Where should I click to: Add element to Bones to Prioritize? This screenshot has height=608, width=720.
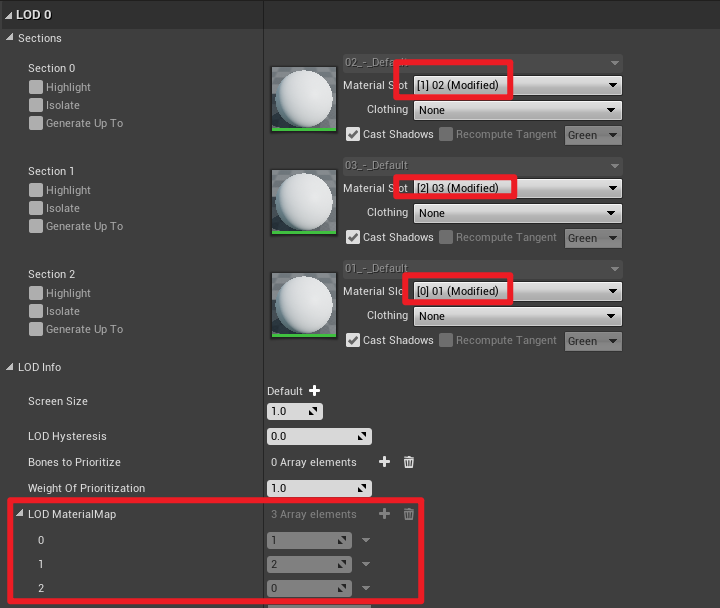click(x=384, y=462)
